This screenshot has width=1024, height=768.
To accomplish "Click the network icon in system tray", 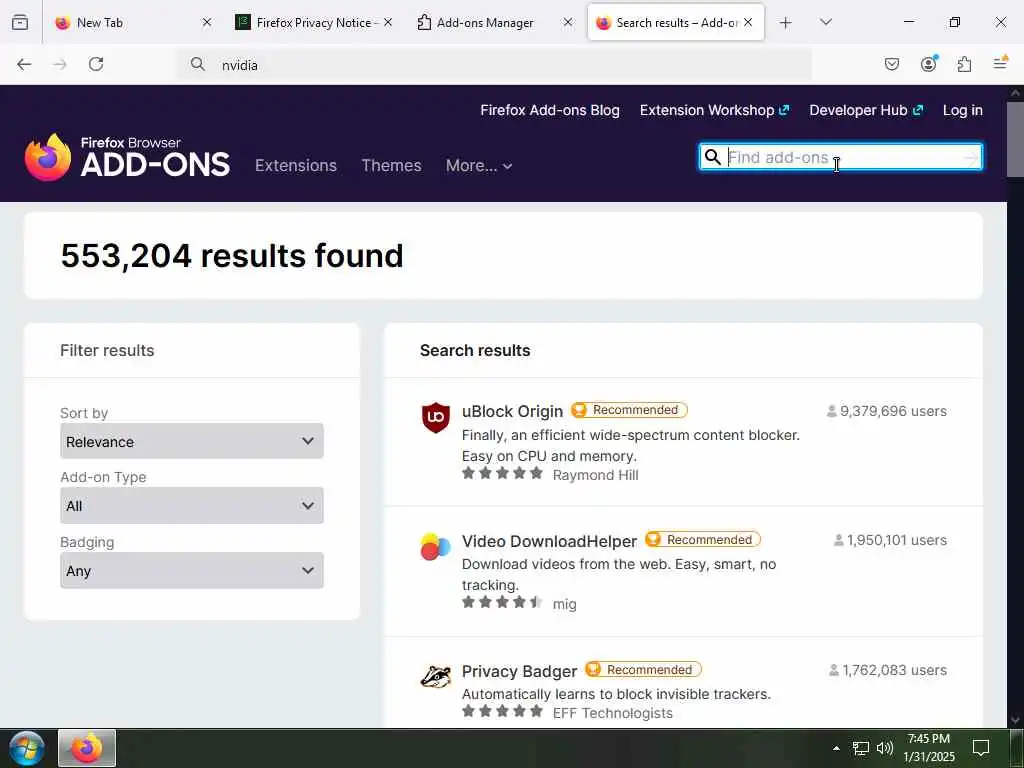I will tap(861, 748).
